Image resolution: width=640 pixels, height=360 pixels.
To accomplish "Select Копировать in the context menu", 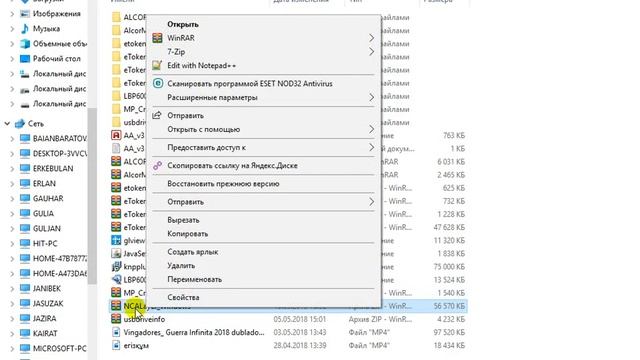I will [x=263, y=234].
